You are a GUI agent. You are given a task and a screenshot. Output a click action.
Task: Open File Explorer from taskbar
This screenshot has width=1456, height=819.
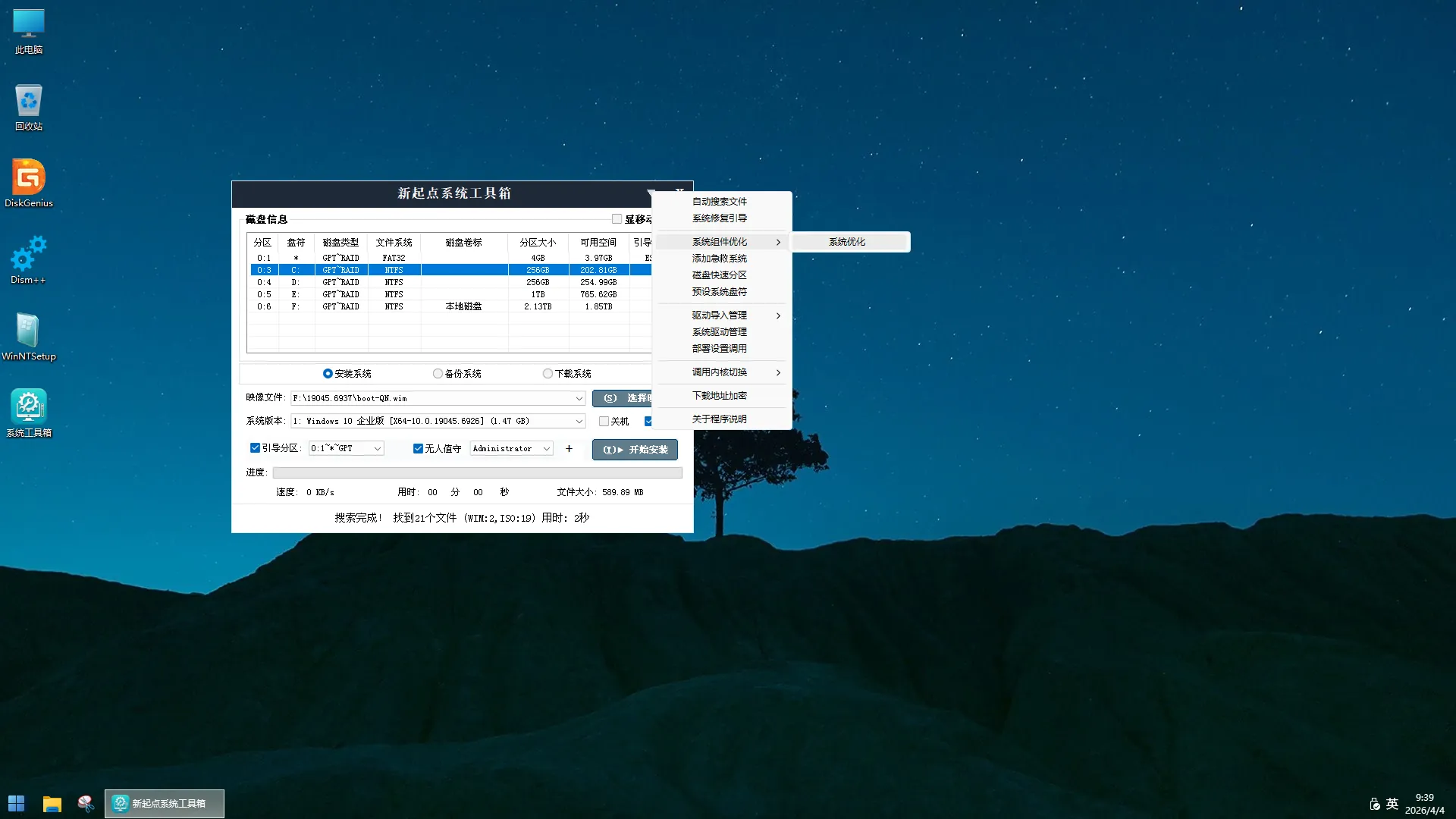[52, 804]
